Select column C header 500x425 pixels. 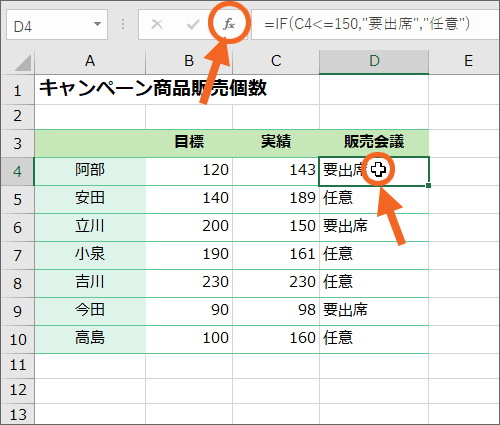click(x=276, y=62)
